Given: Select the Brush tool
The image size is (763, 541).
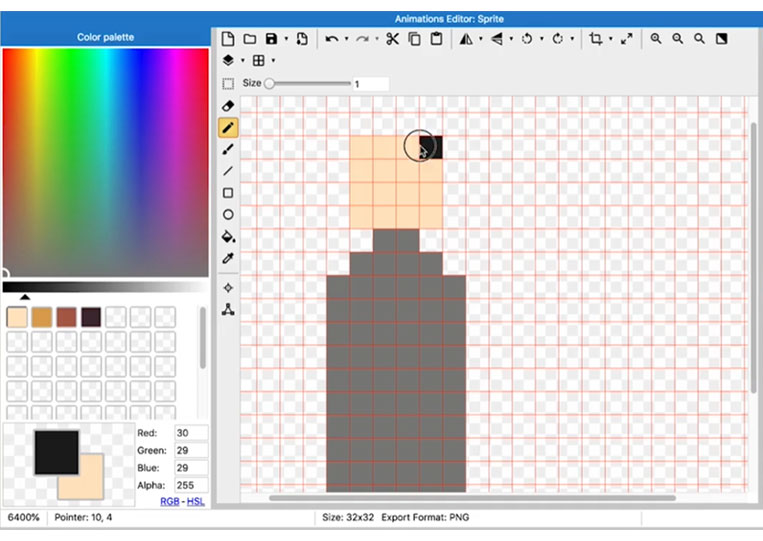Looking at the screenshot, I should [228, 149].
